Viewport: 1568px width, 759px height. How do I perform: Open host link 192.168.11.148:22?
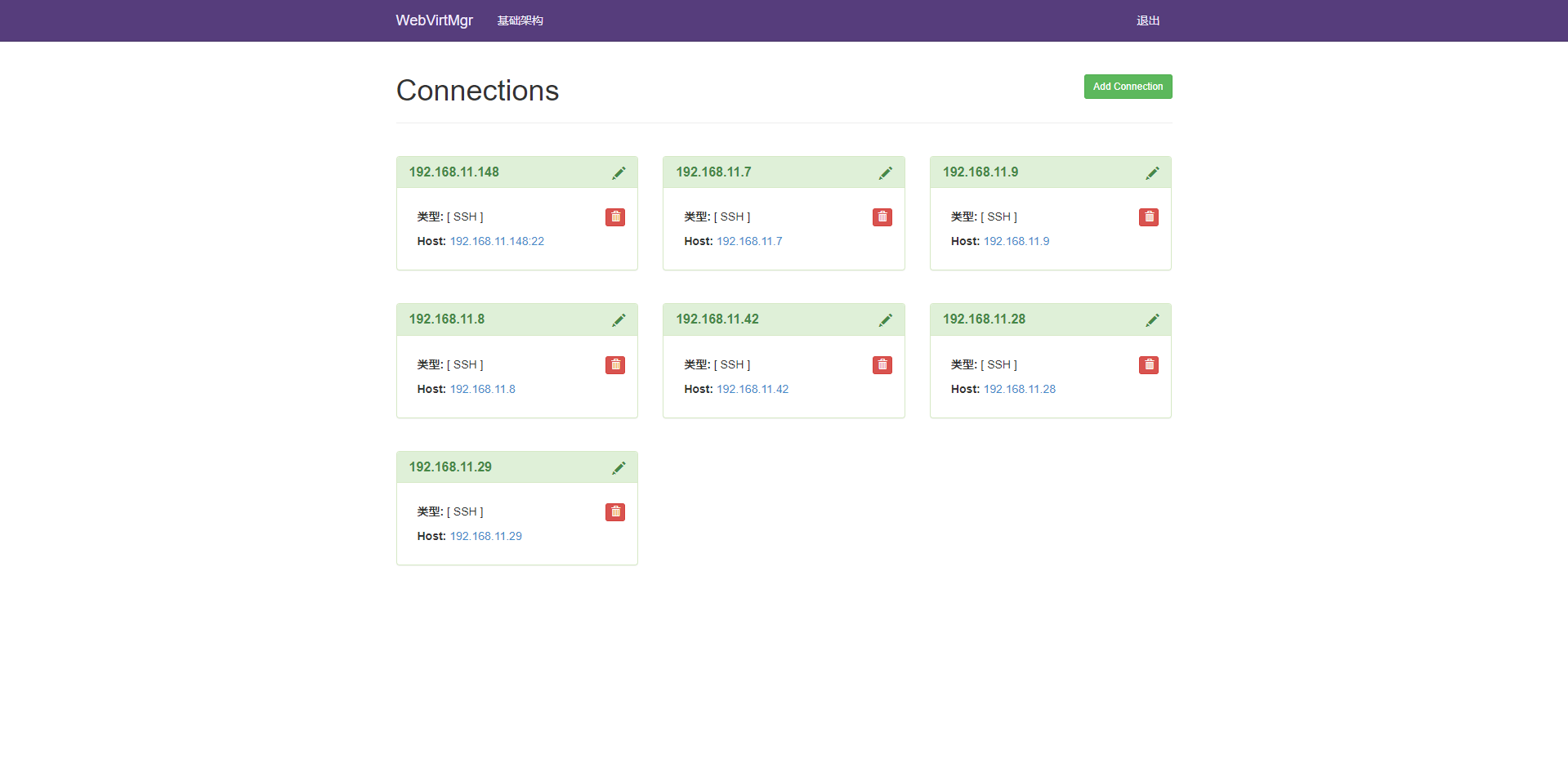pos(497,242)
